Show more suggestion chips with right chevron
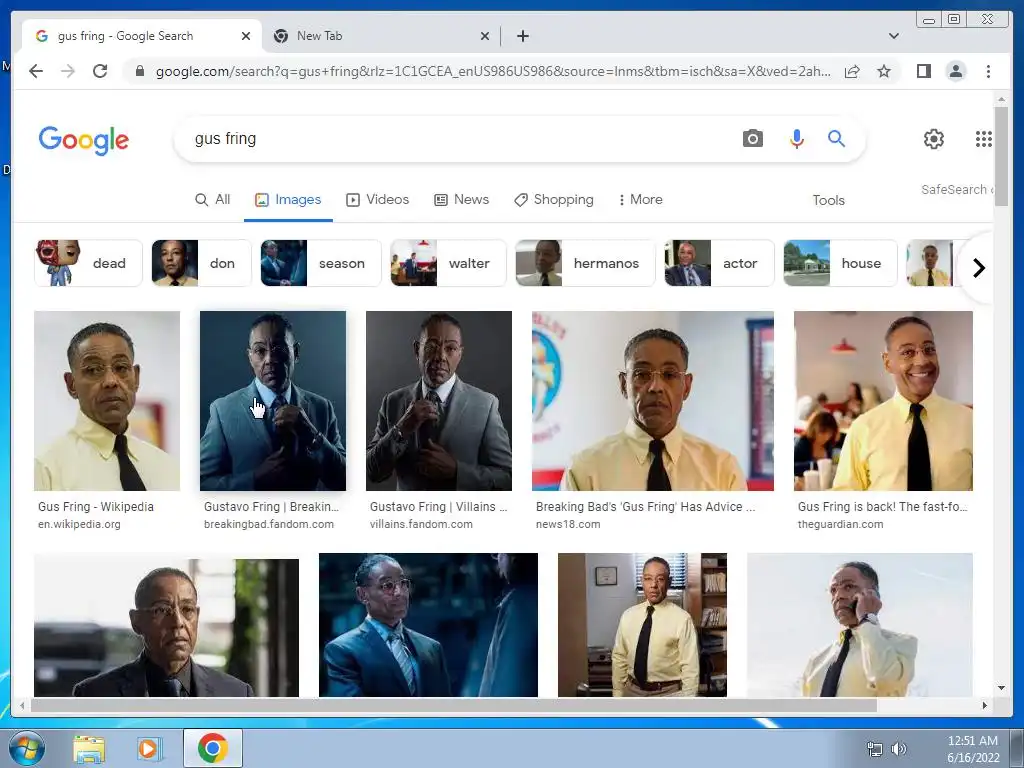 978,268
